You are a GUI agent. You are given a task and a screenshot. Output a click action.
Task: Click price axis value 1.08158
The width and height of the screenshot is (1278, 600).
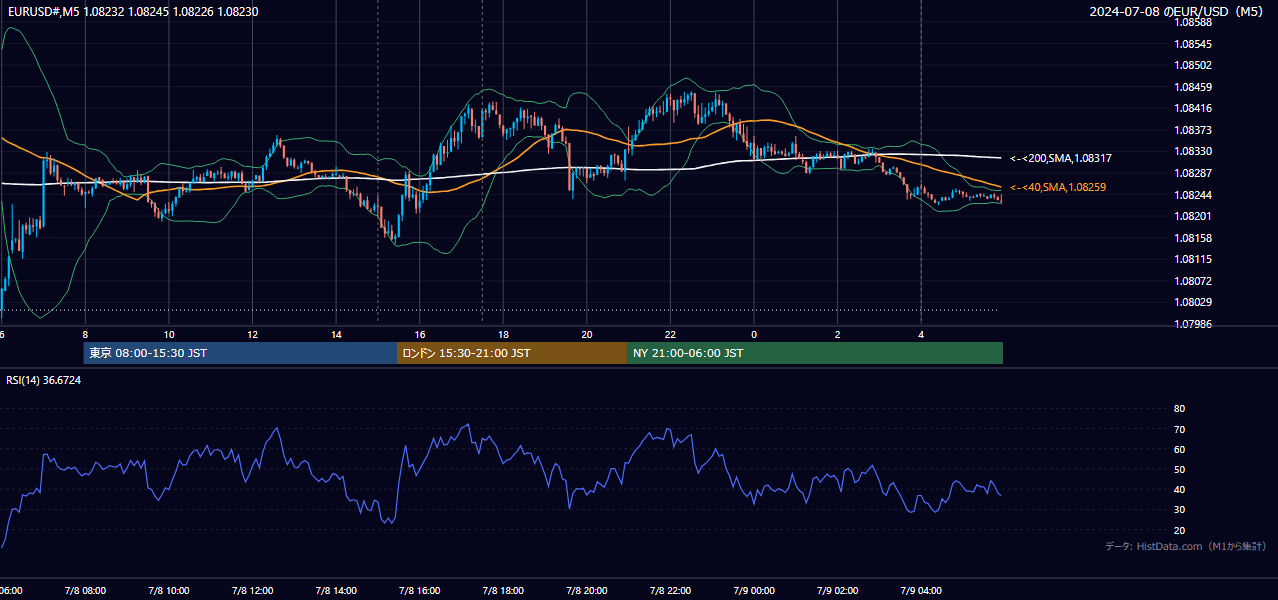(1192, 238)
